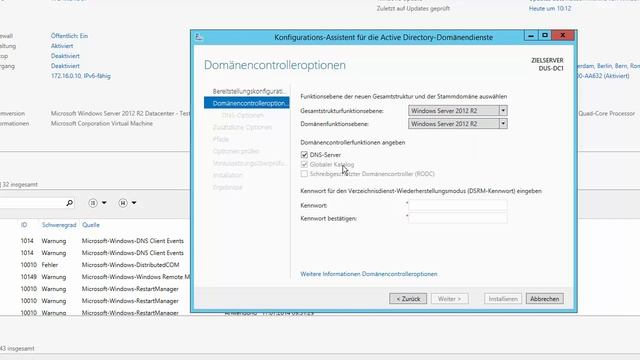Click the Heute um 10:12 update link
Image resolution: width=640 pixels, height=360 pixels.
[x=550, y=9]
